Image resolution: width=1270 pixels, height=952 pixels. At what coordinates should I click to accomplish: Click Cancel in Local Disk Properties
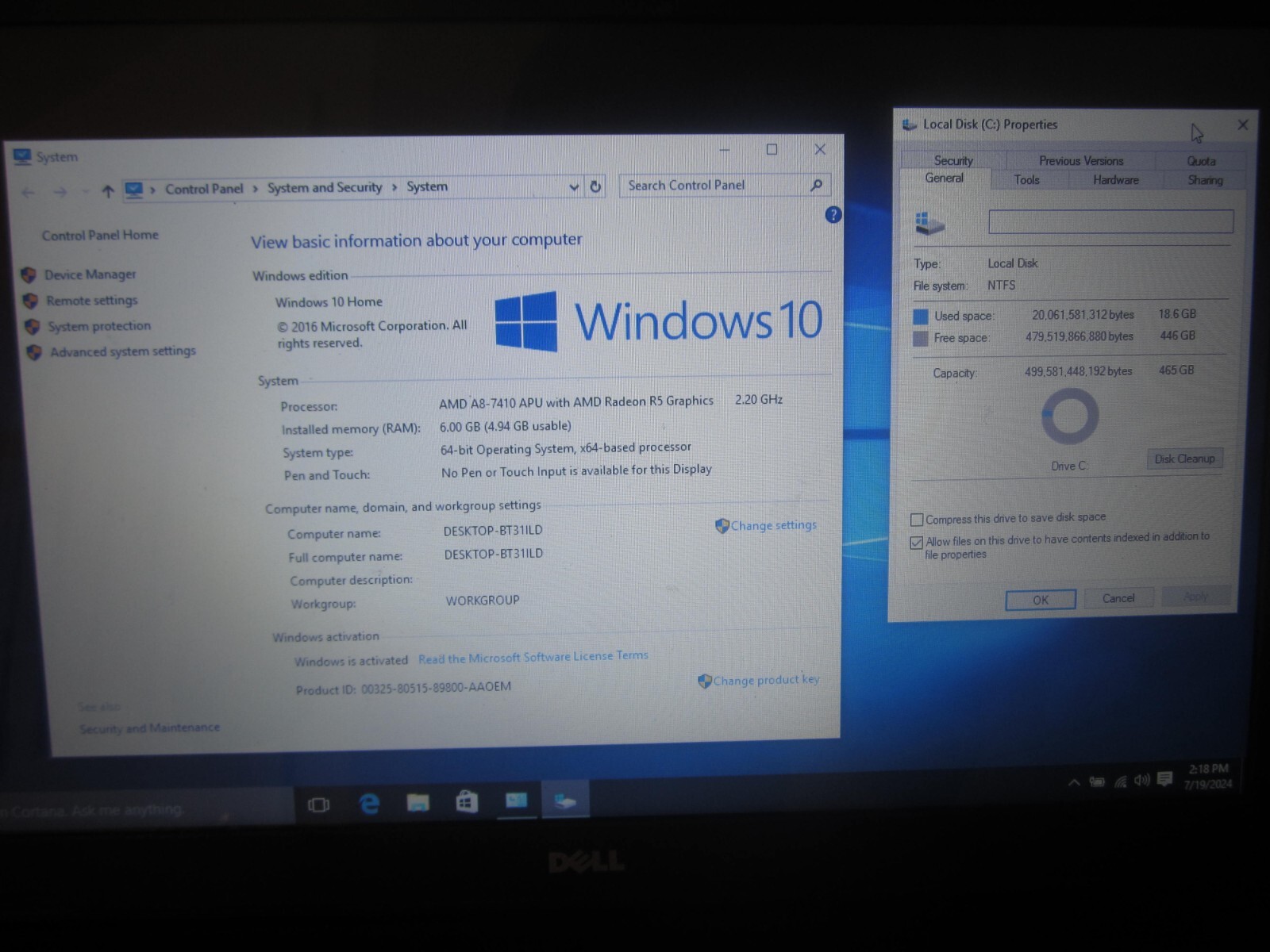pyautogui.click(x=1118, y=598)
